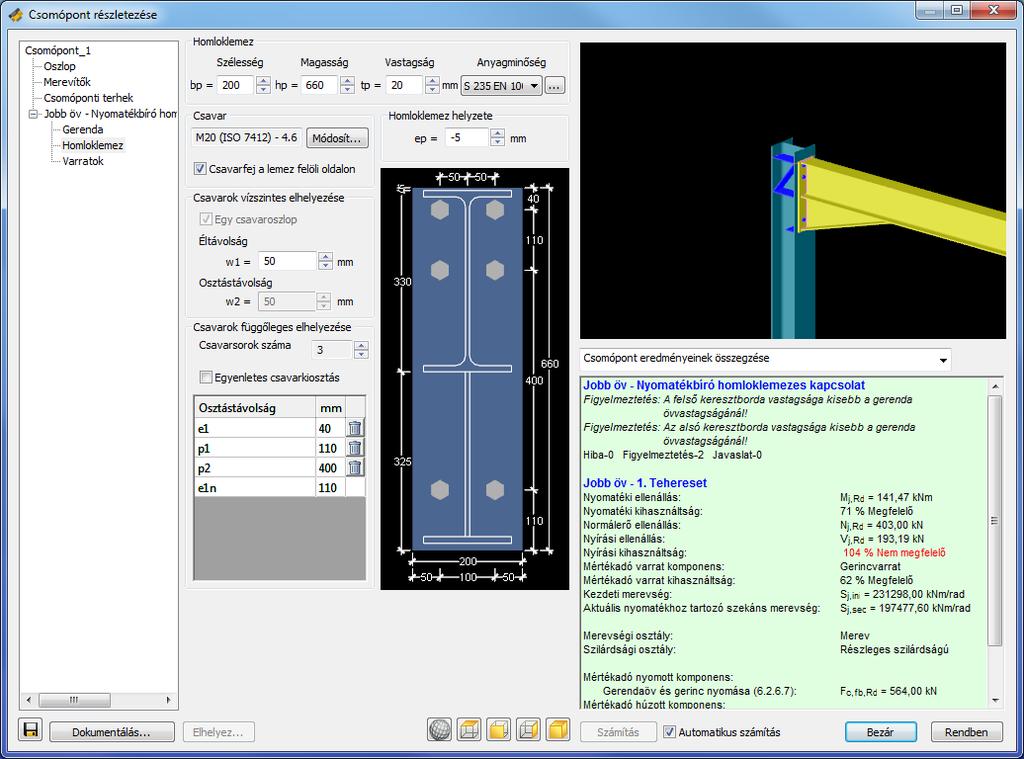This screenshot has width=1024, height=759.
Task: Click hp height spinner arrows
Action: pos(347,85)
